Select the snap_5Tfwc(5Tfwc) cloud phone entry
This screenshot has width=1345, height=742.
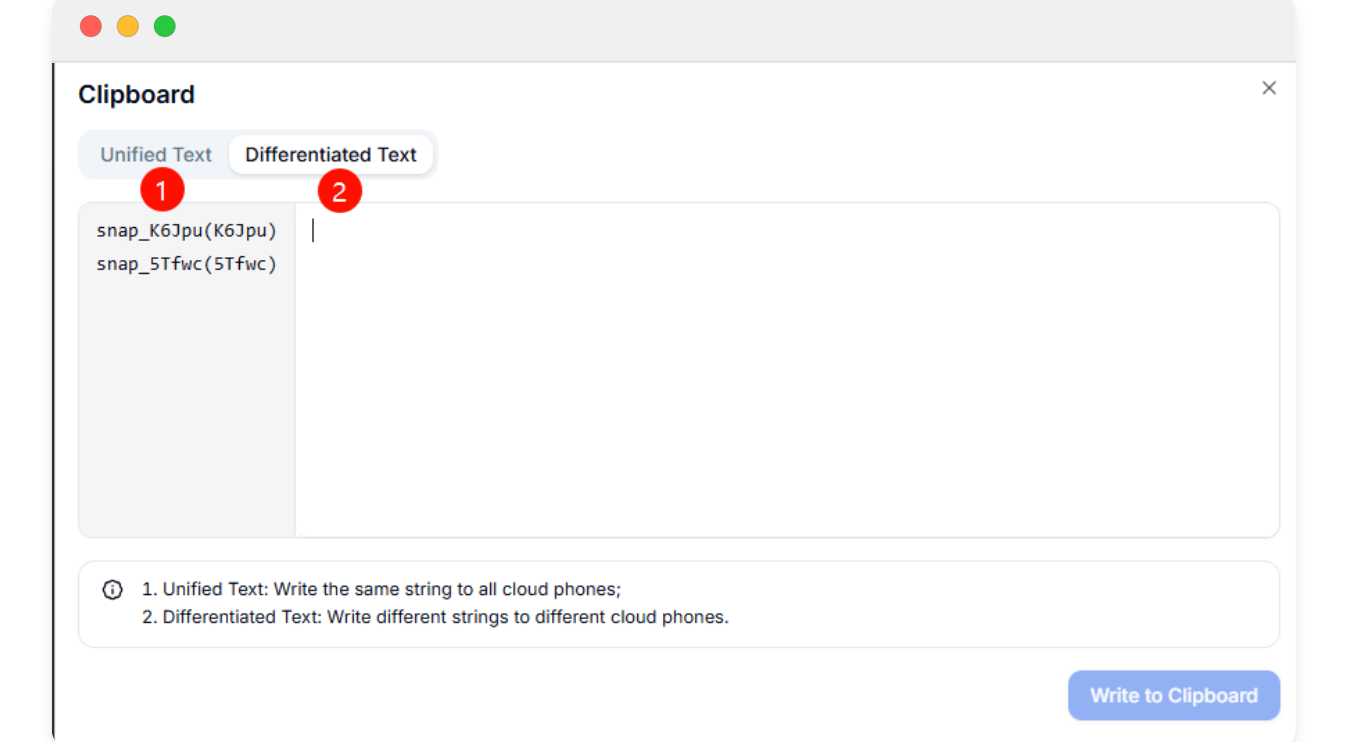(x=187, y=265)
